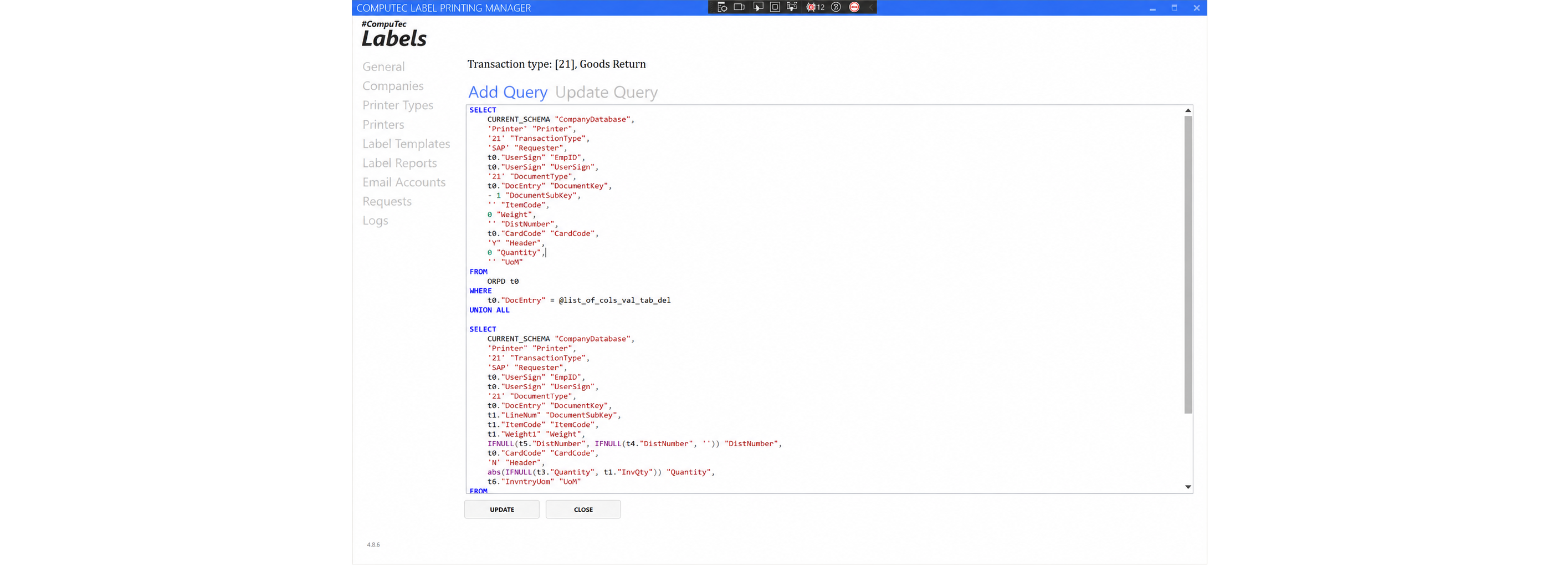This screenshot has width=1568, height=566.
Task: Click t6."InvntryUom" "UoM" line
Action: click(534, 481)
